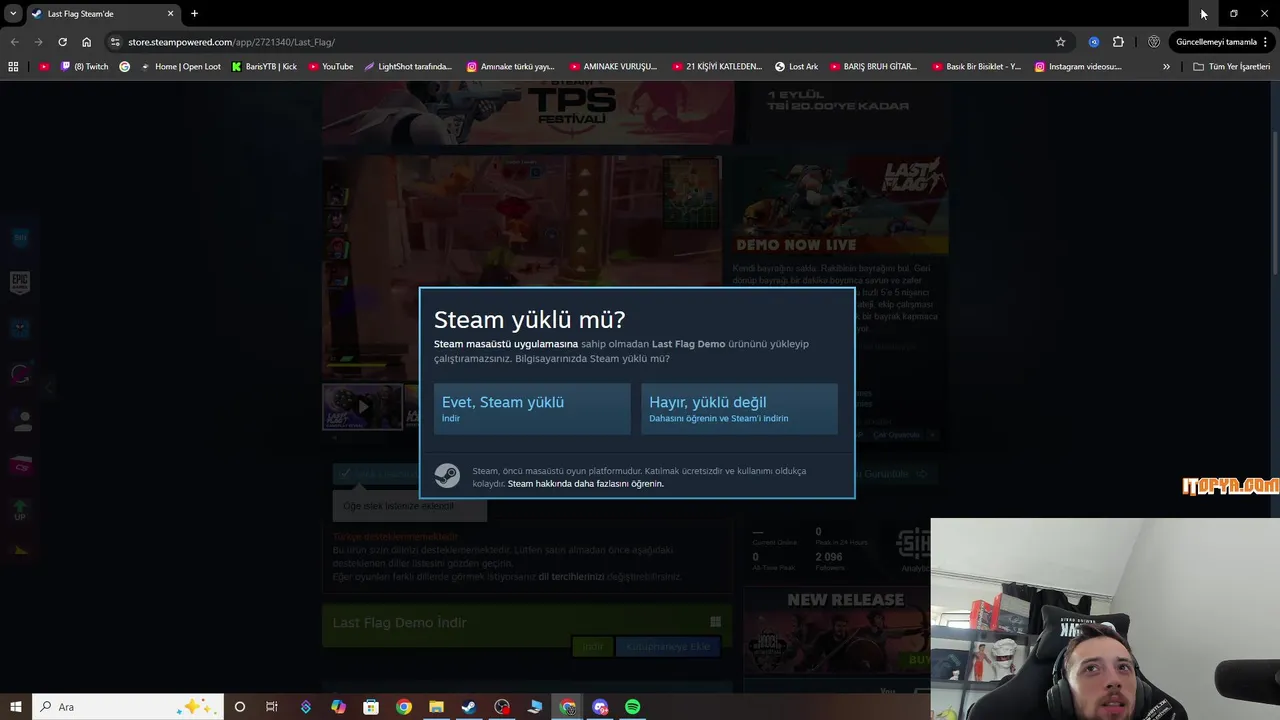Viewport: 1280px width, 720px height.
Task: Open the apps grid shortcut in bookmarks bar
Action: (x=13, y=67)
